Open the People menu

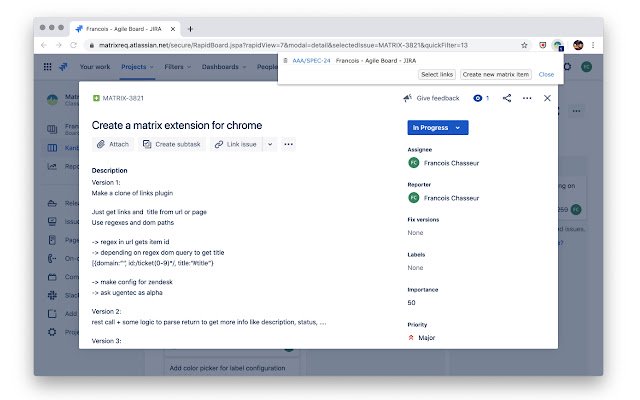pos(267,67)
